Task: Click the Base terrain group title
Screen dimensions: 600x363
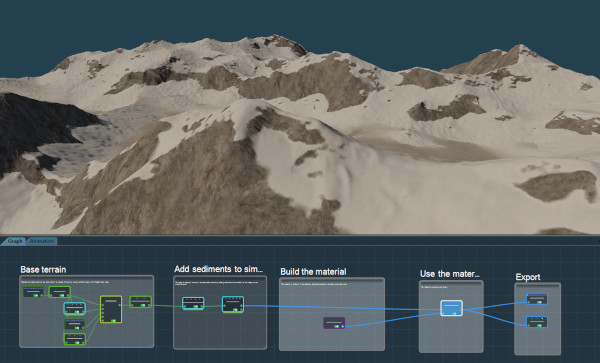Action: coord(43,270)
